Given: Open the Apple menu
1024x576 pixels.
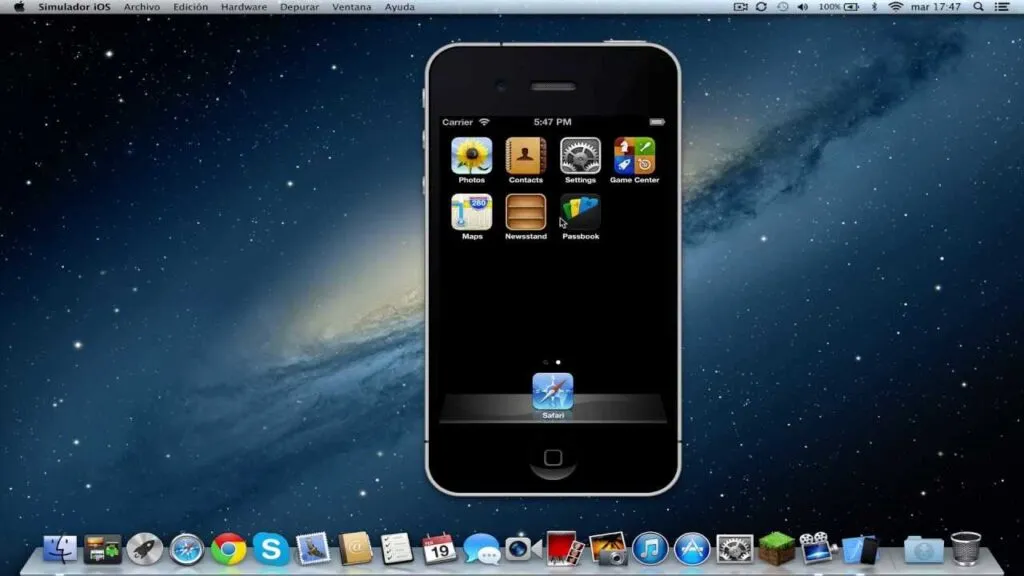Looking at the screenshot, I should (19, 7).
